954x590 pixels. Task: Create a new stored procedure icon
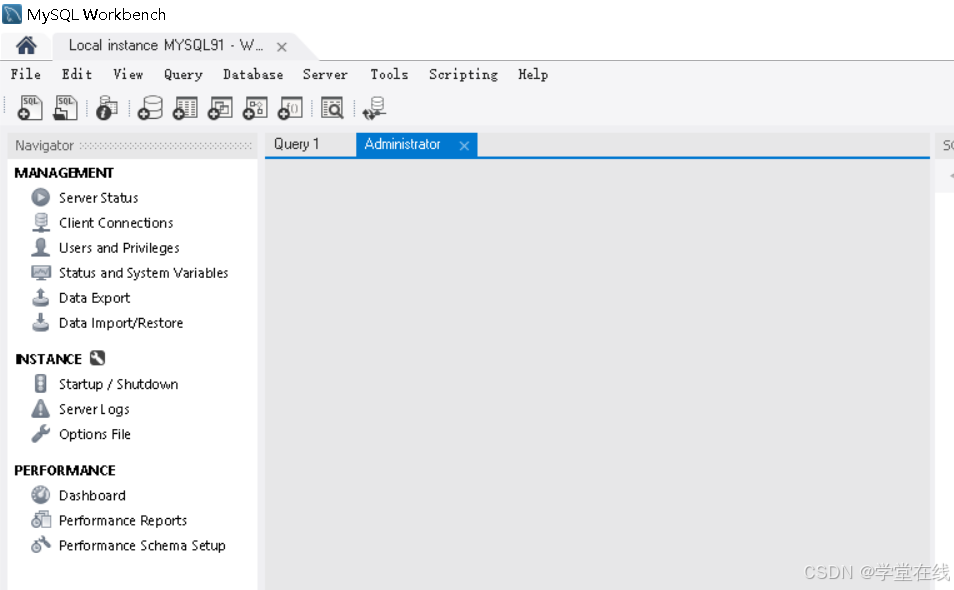(x=255, y=108)
